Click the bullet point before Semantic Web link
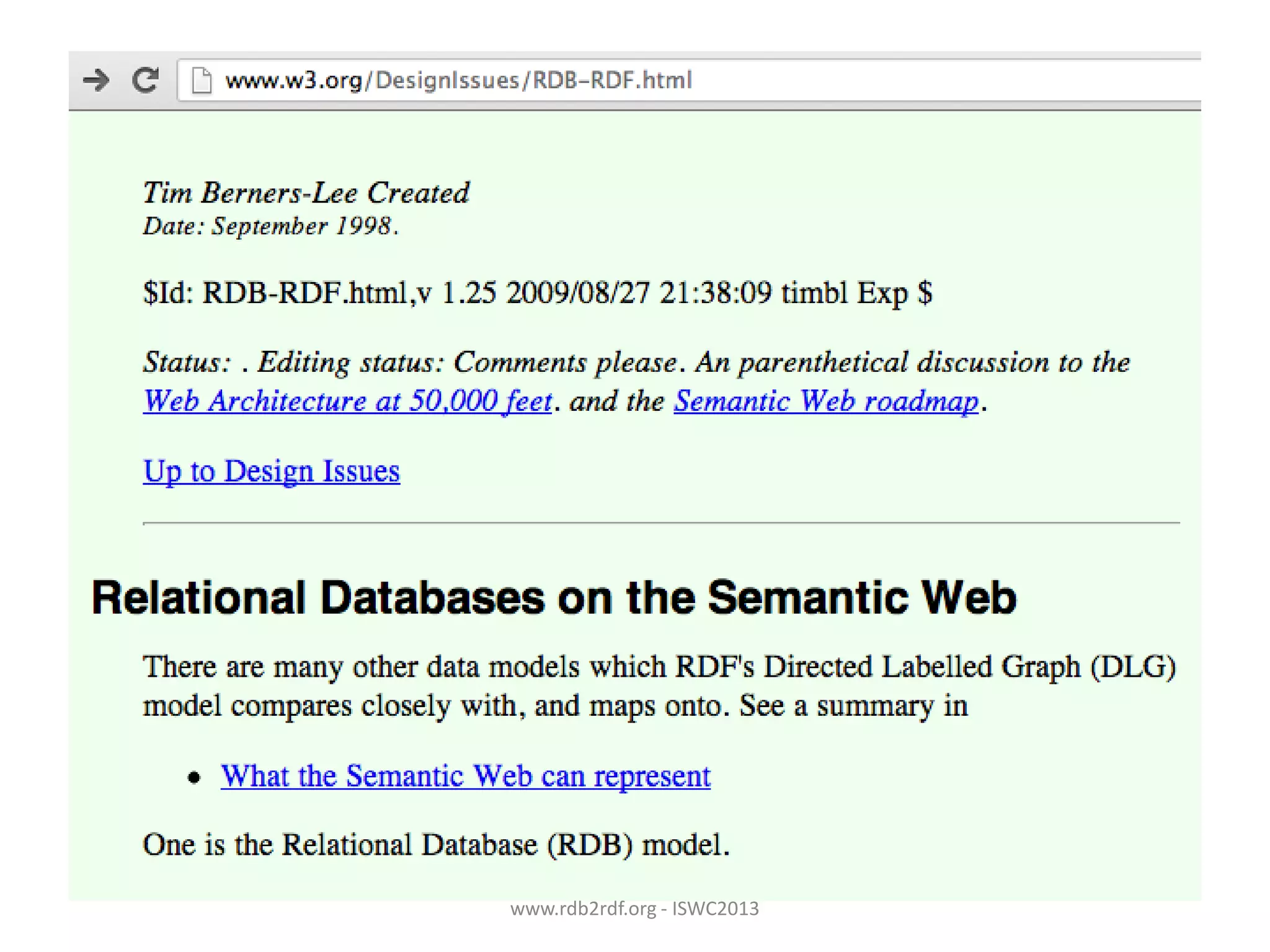 194,777
